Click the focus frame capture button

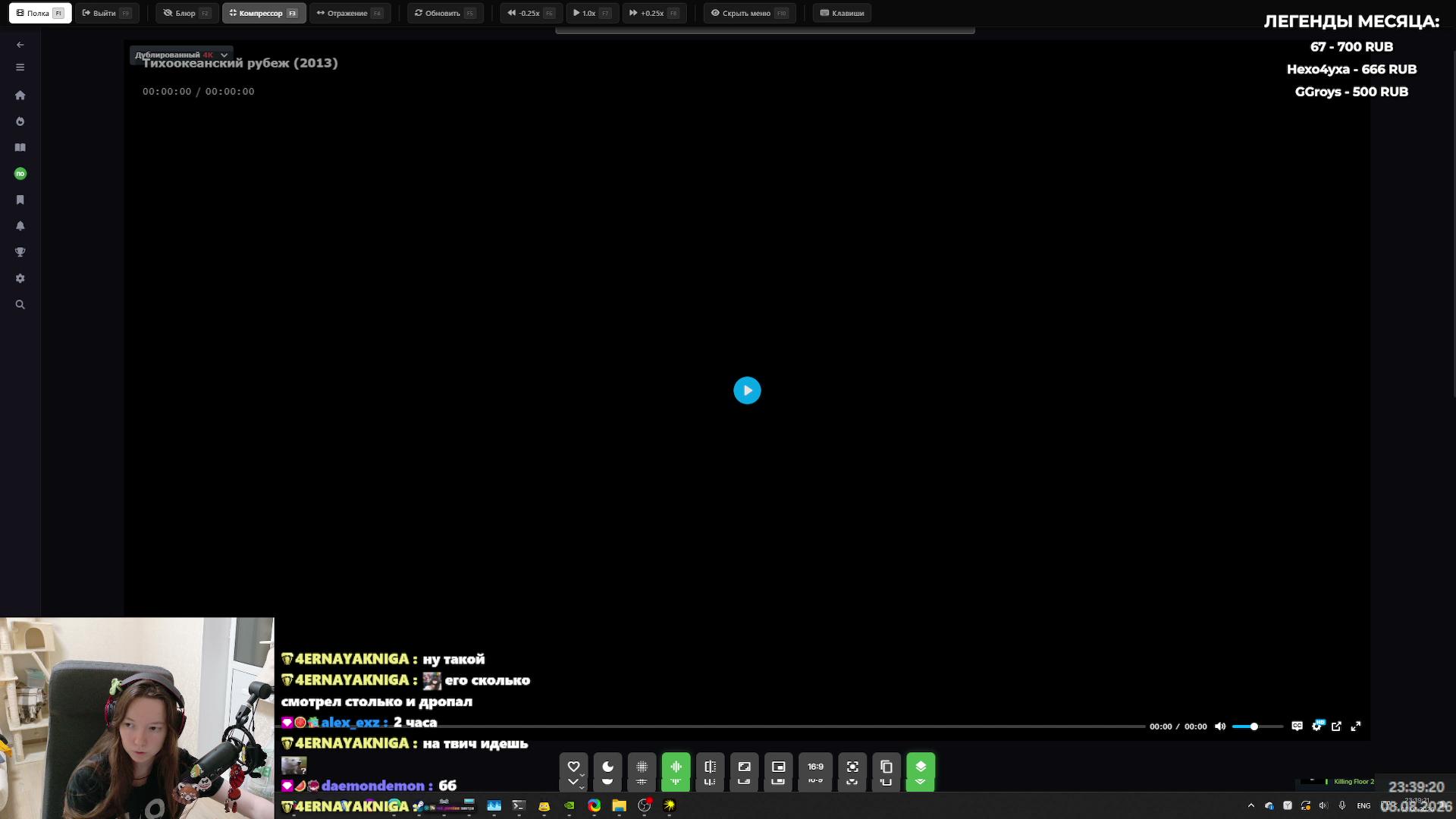coord(852,767)
